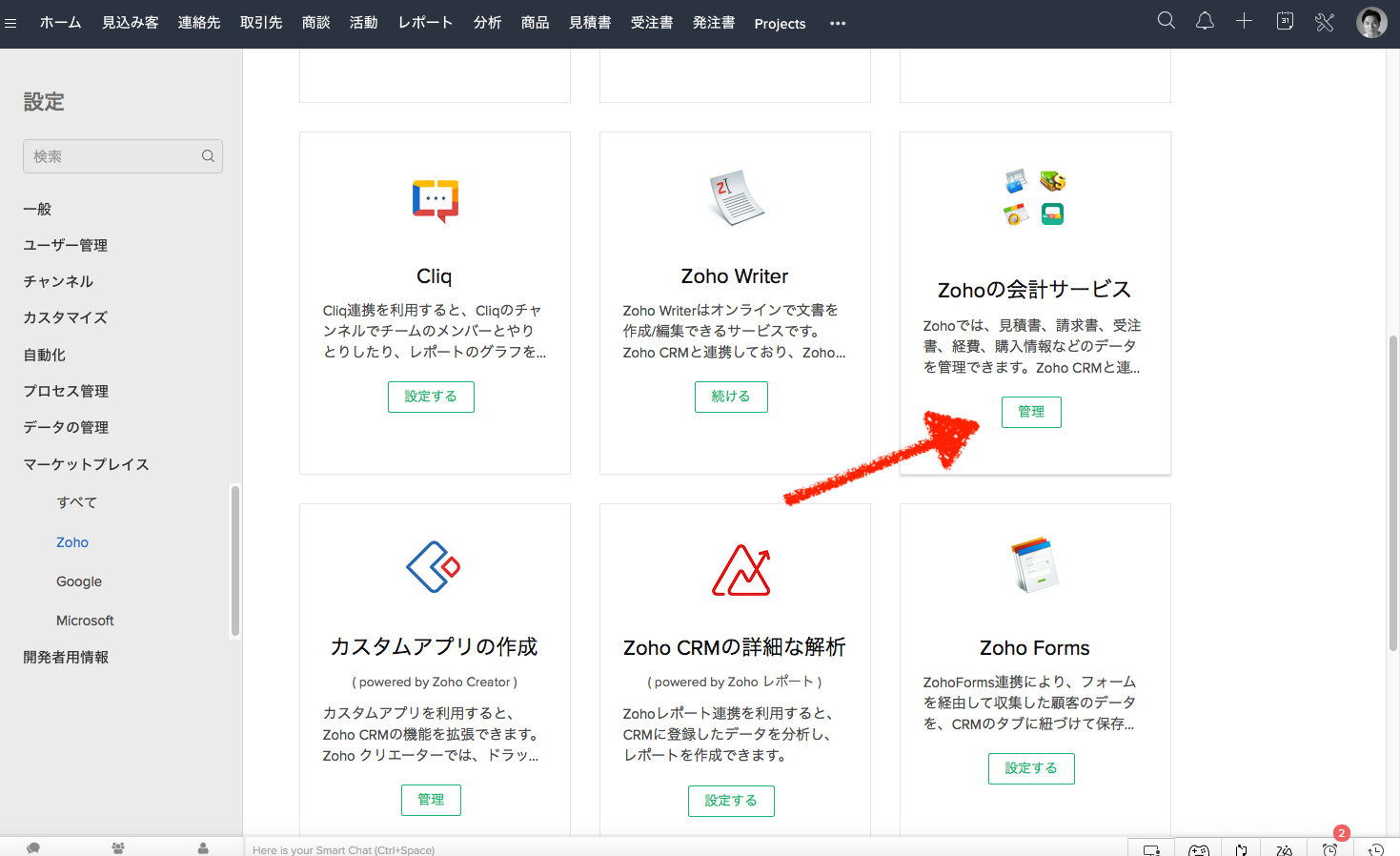
Task: Open the 受注書 tab
Action: pos(652,23)
